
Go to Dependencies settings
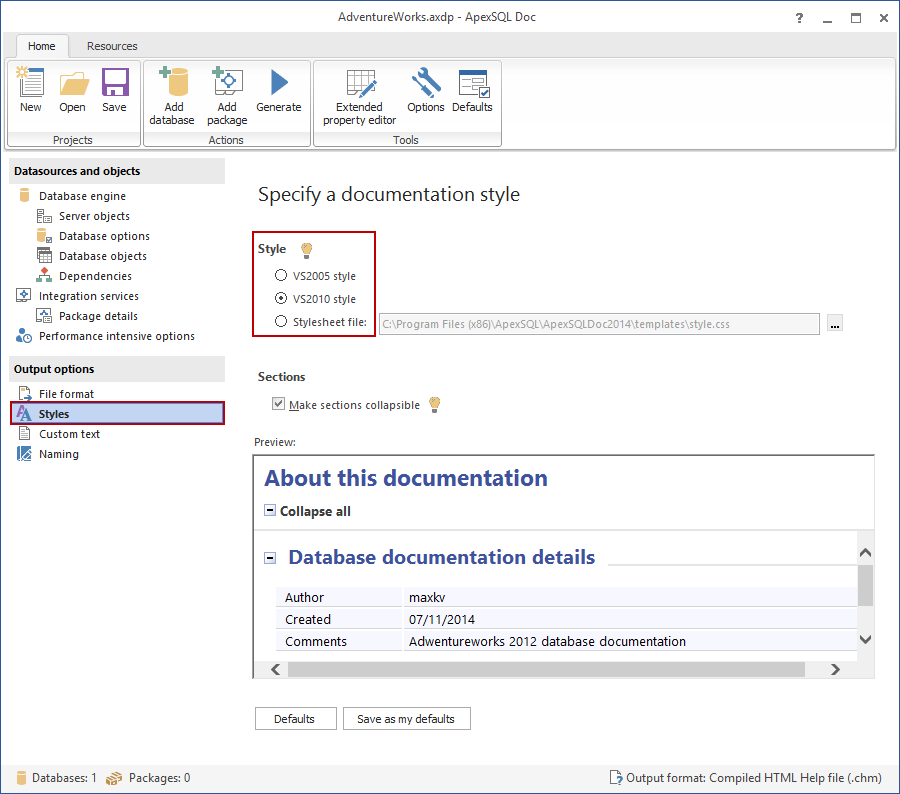pyautogui.click(x=95, y=276)
